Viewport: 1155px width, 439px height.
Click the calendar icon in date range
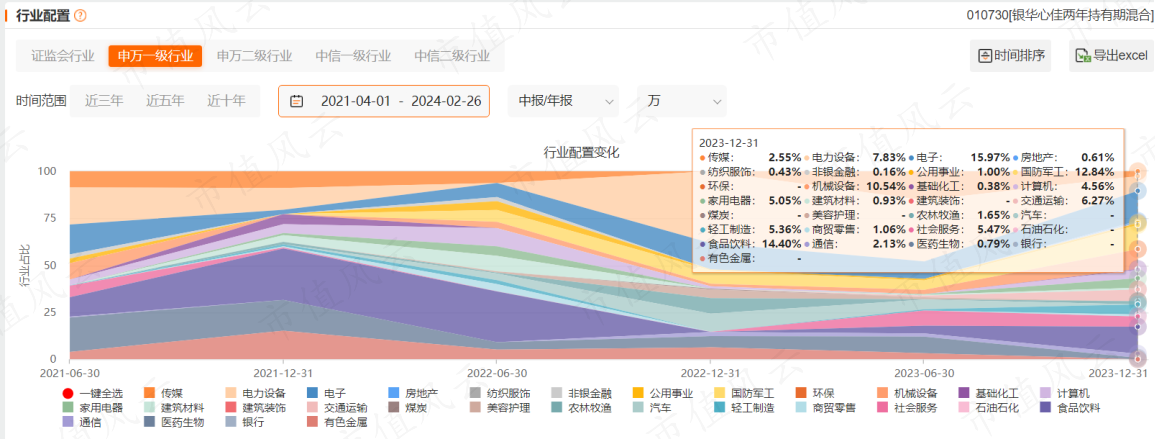tap(296, 101)
